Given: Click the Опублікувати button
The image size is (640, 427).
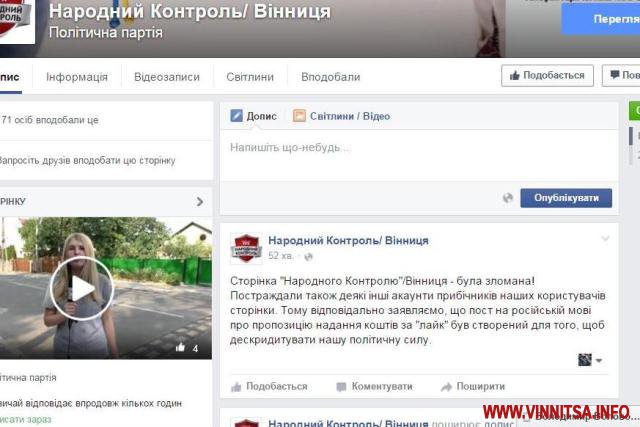Looking at the screenshot, I should (x=566, y=198).
